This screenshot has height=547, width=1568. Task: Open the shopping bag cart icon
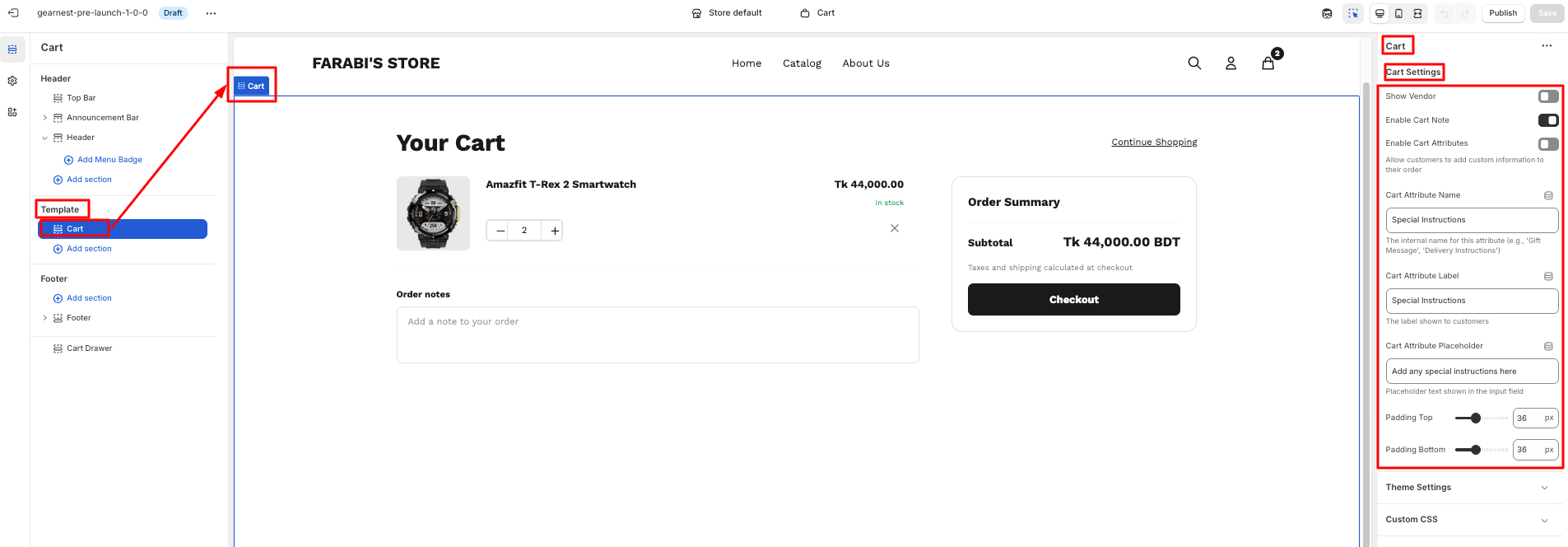(x=1268, y=63)
